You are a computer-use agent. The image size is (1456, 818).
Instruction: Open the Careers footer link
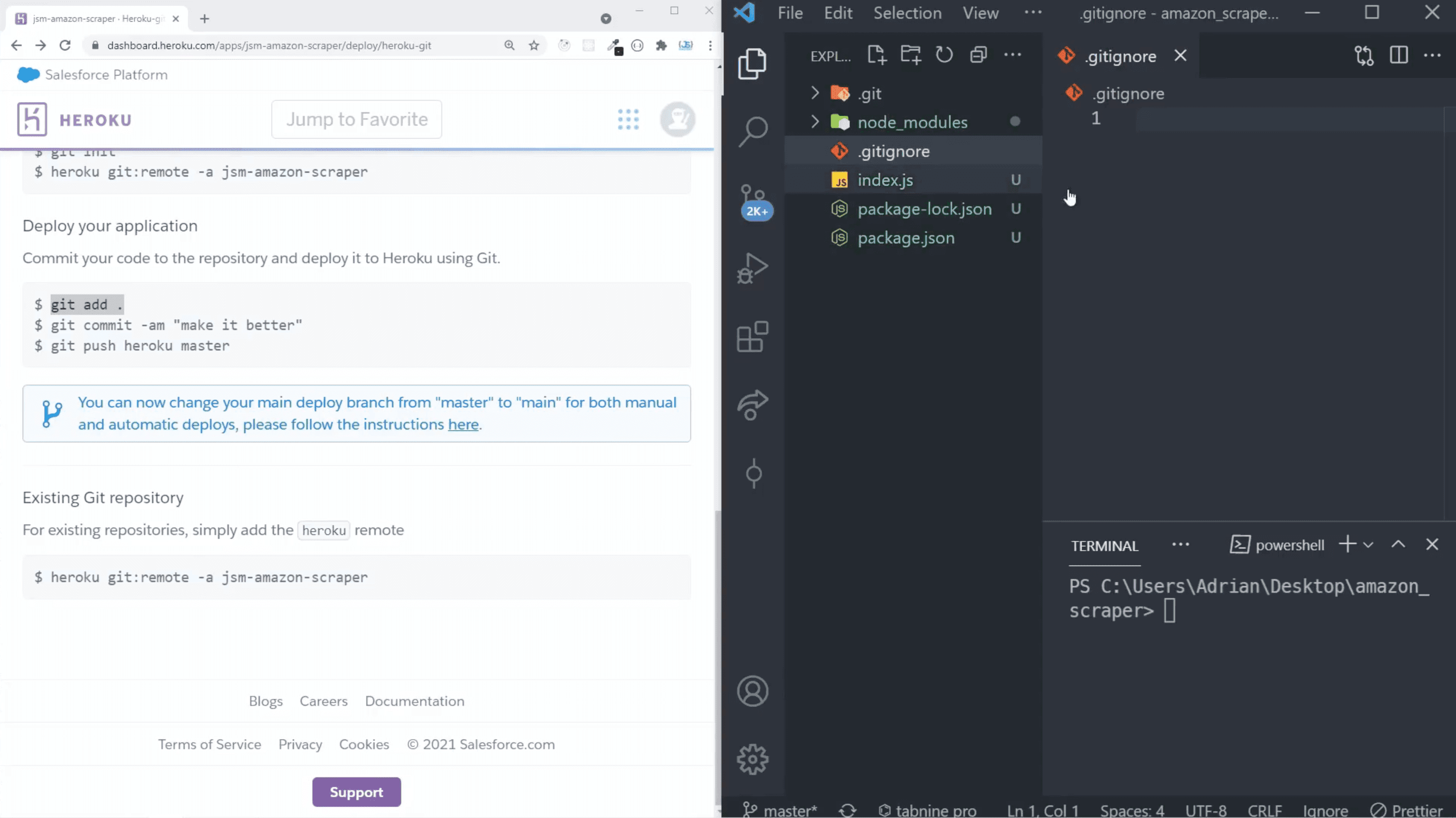pos(323,701)
